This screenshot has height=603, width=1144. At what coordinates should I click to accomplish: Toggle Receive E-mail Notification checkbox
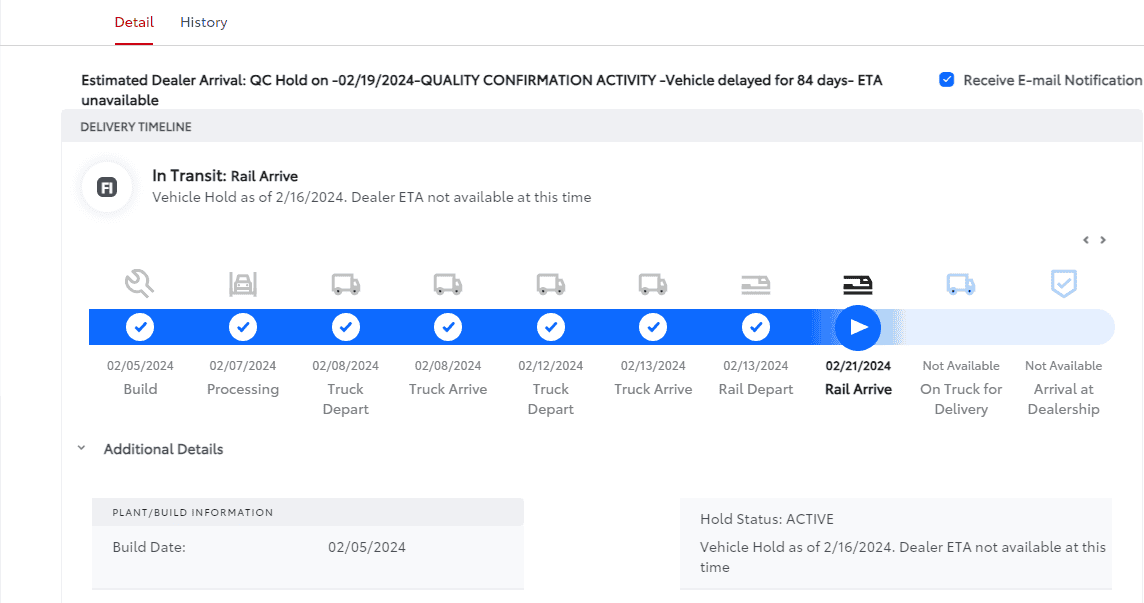click(947, 80)
